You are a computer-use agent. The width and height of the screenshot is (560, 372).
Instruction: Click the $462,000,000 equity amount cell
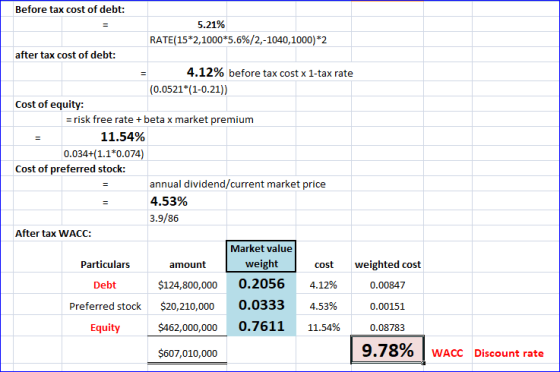(187, 327)
